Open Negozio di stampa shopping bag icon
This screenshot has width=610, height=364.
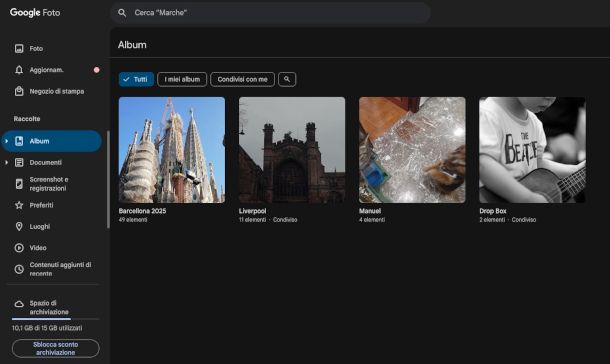(x=19, y=91)
